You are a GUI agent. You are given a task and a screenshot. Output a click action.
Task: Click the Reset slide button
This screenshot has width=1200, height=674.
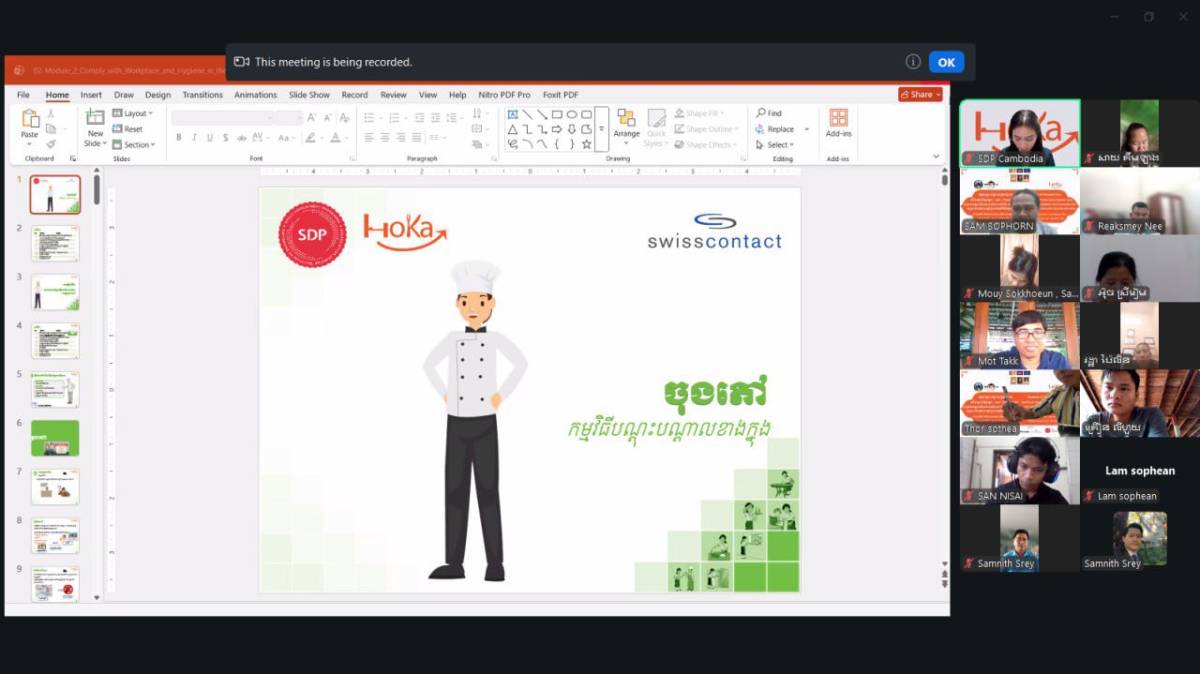point(128,129)
